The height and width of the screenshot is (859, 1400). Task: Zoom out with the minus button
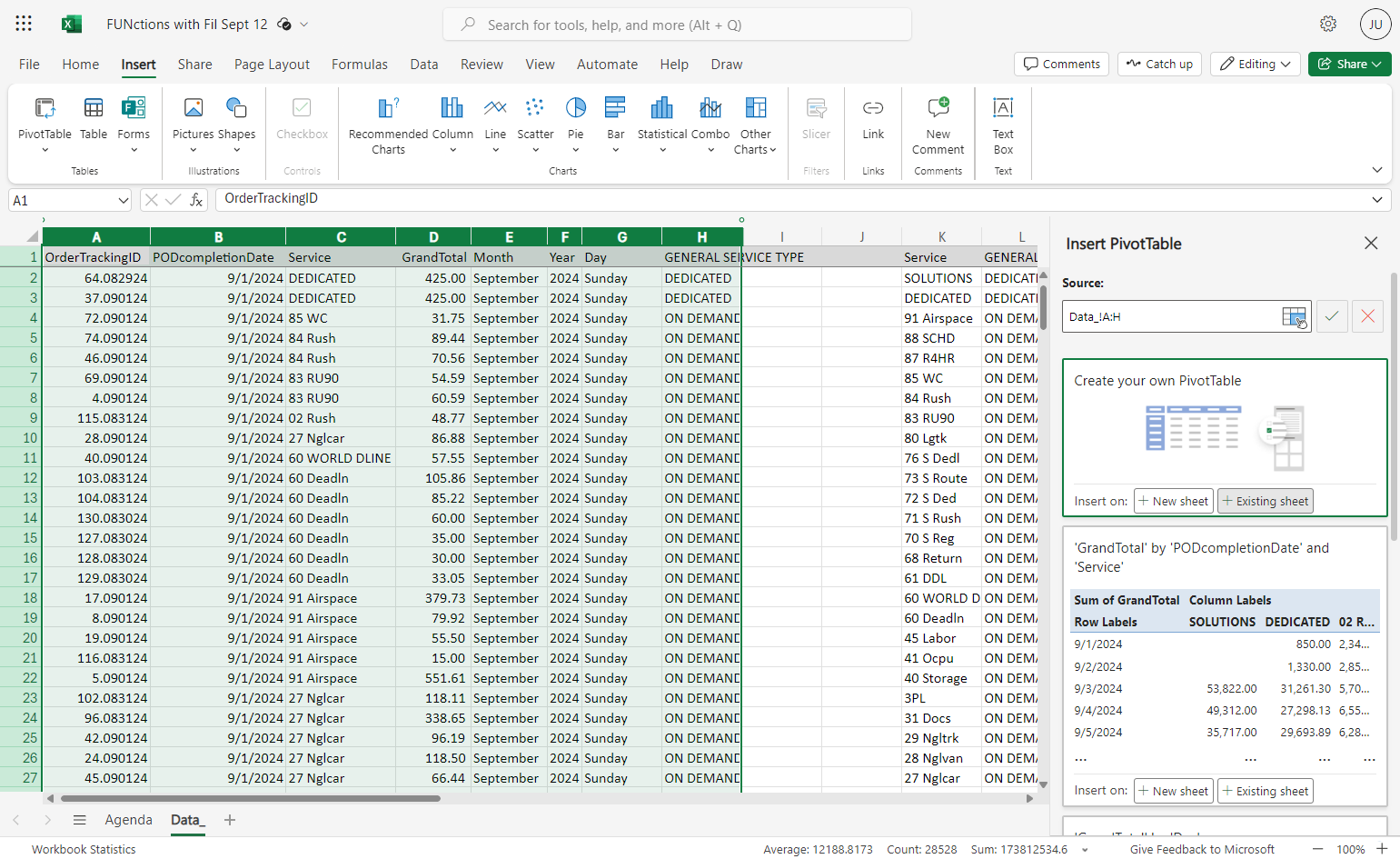click(x=1317, y=849)
